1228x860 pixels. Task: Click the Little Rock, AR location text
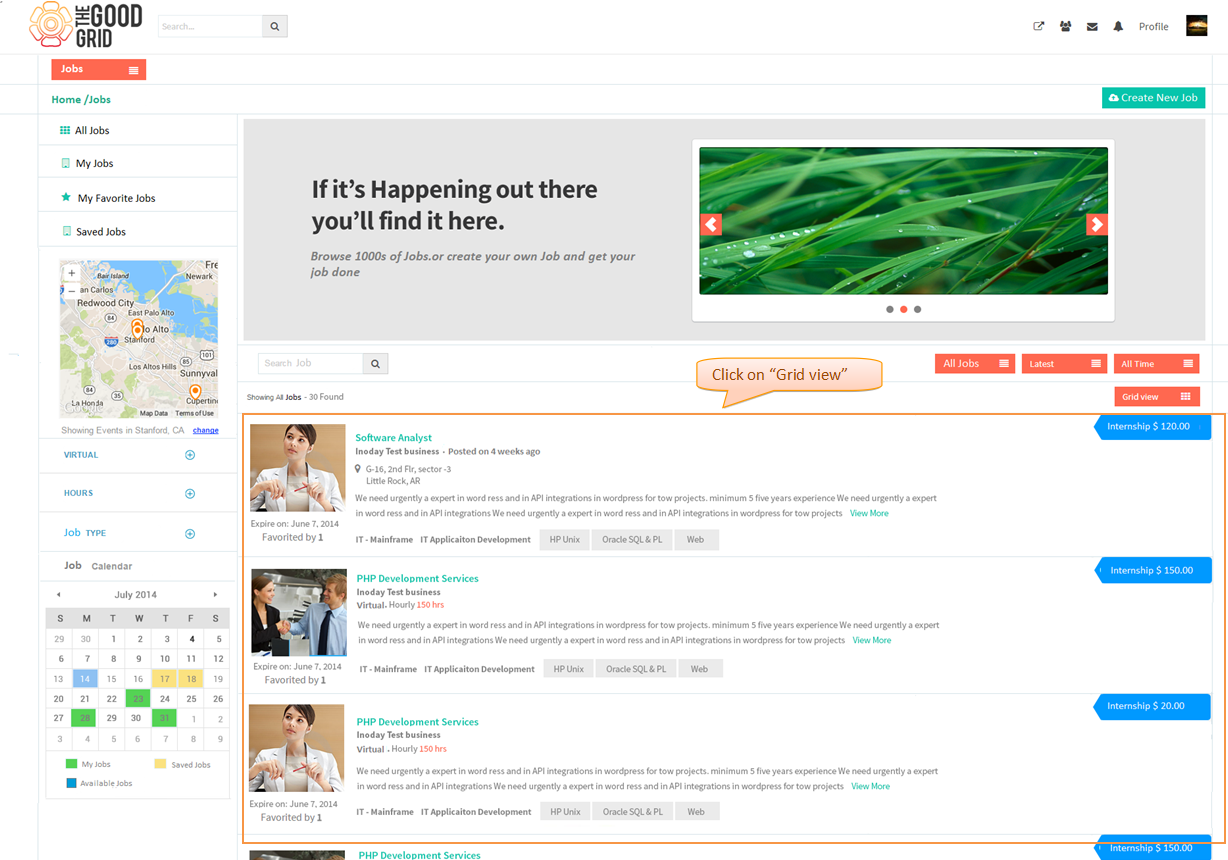(393, 481)
